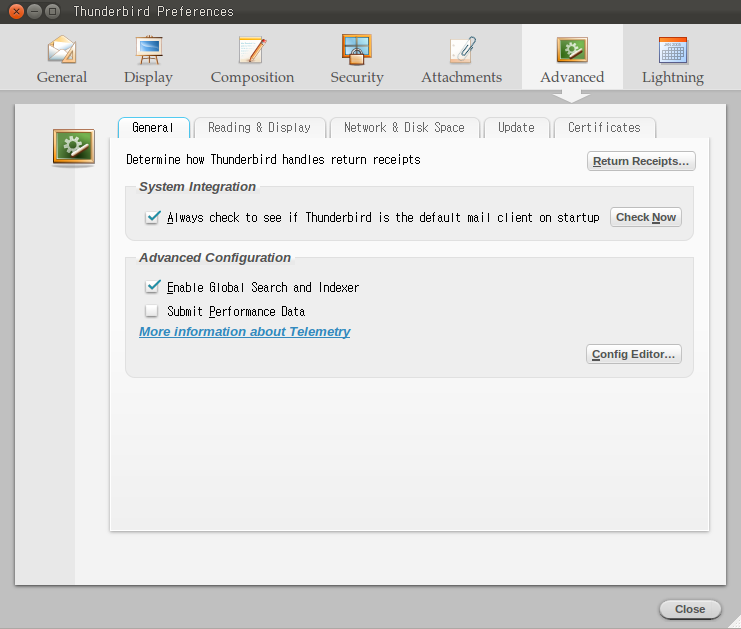Screen dimensions: 741x629
Task: Open Return Receipts settings
Action: (641, 161)
